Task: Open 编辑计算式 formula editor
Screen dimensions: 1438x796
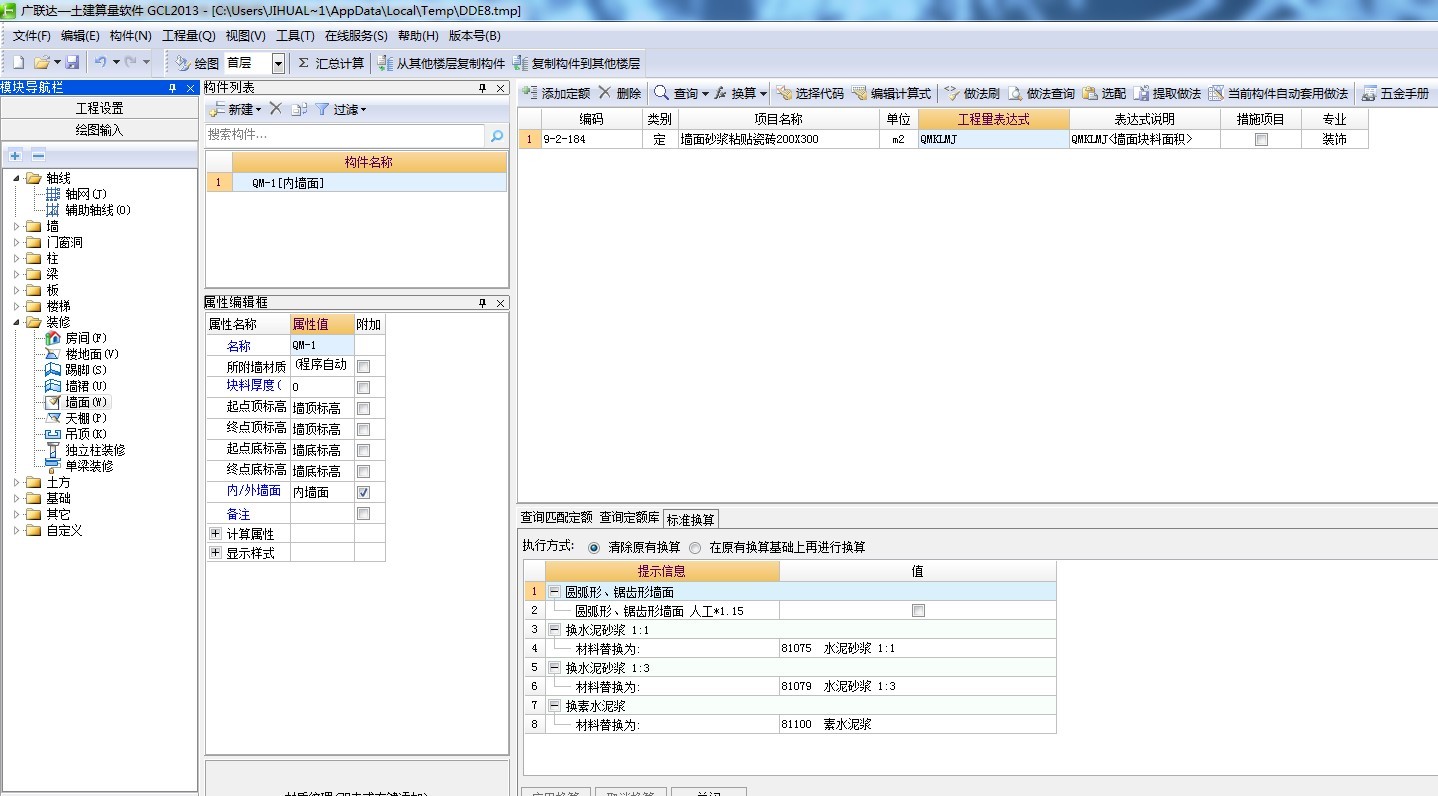Action: [892, 93]
